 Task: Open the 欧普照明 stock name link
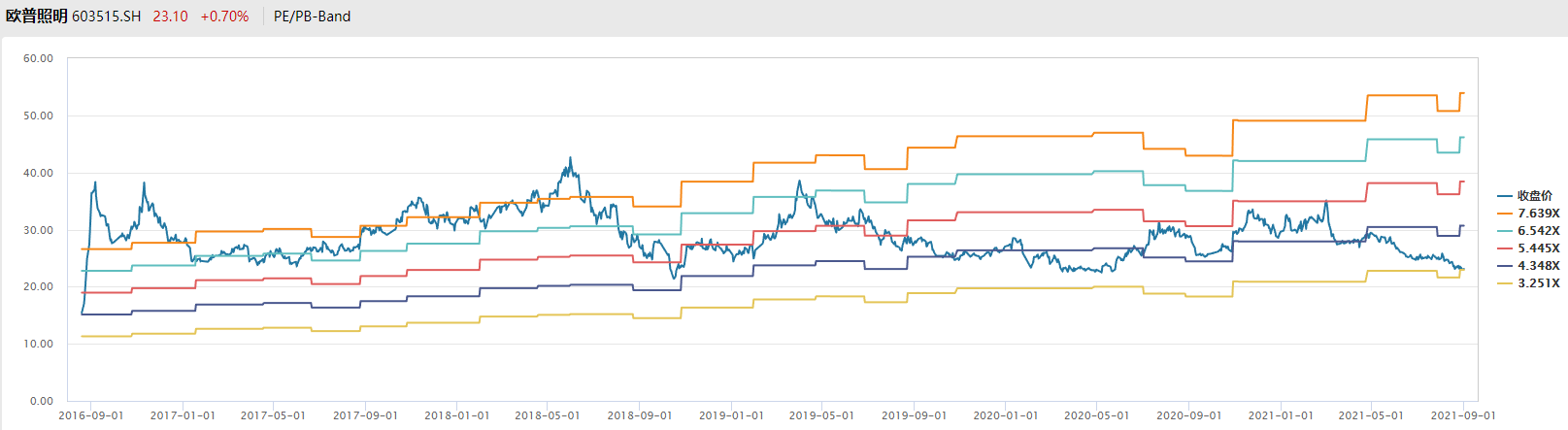pos(36,17)
